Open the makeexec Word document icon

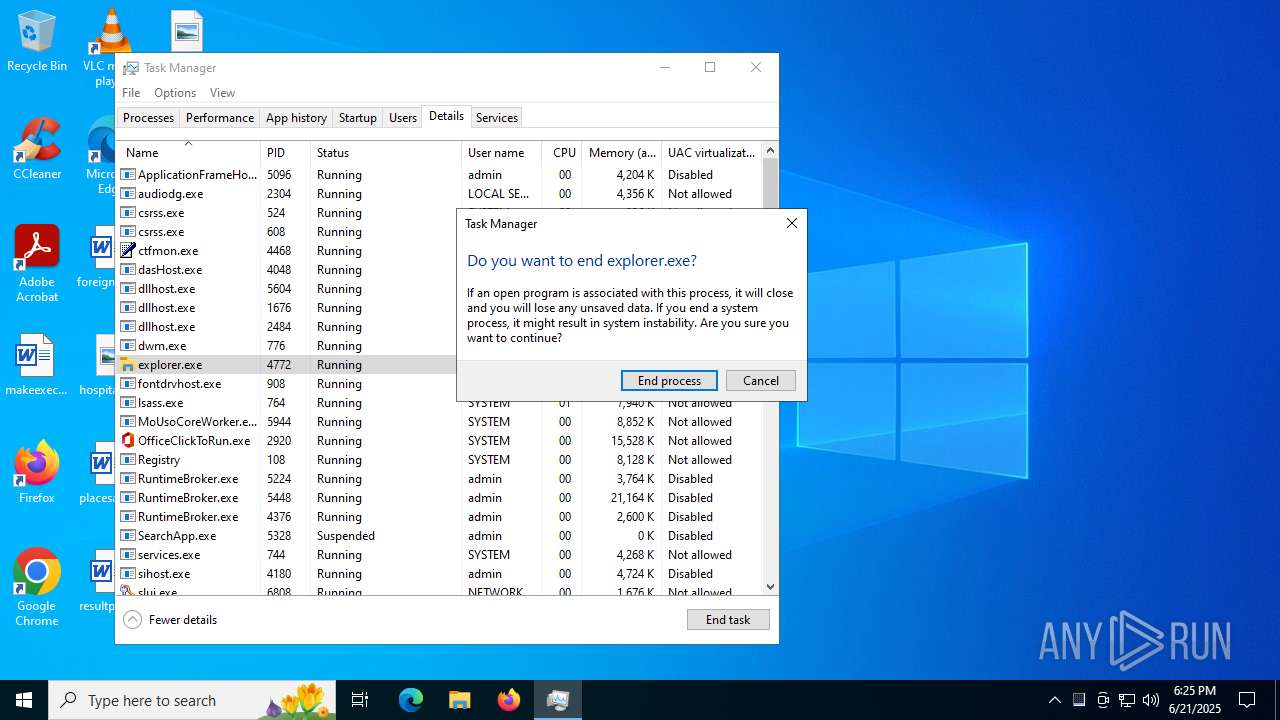point(37,365)
